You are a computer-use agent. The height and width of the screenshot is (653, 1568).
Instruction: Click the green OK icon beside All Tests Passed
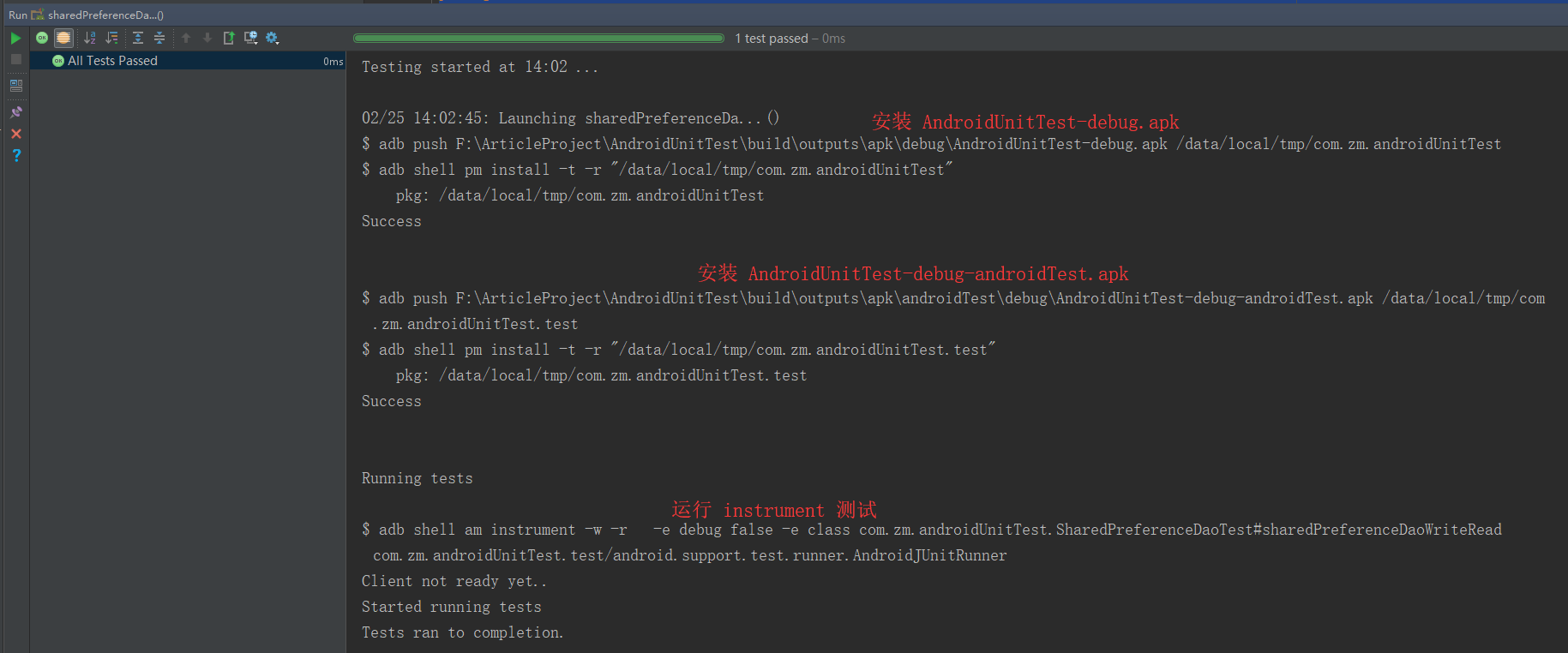(58, 61)
